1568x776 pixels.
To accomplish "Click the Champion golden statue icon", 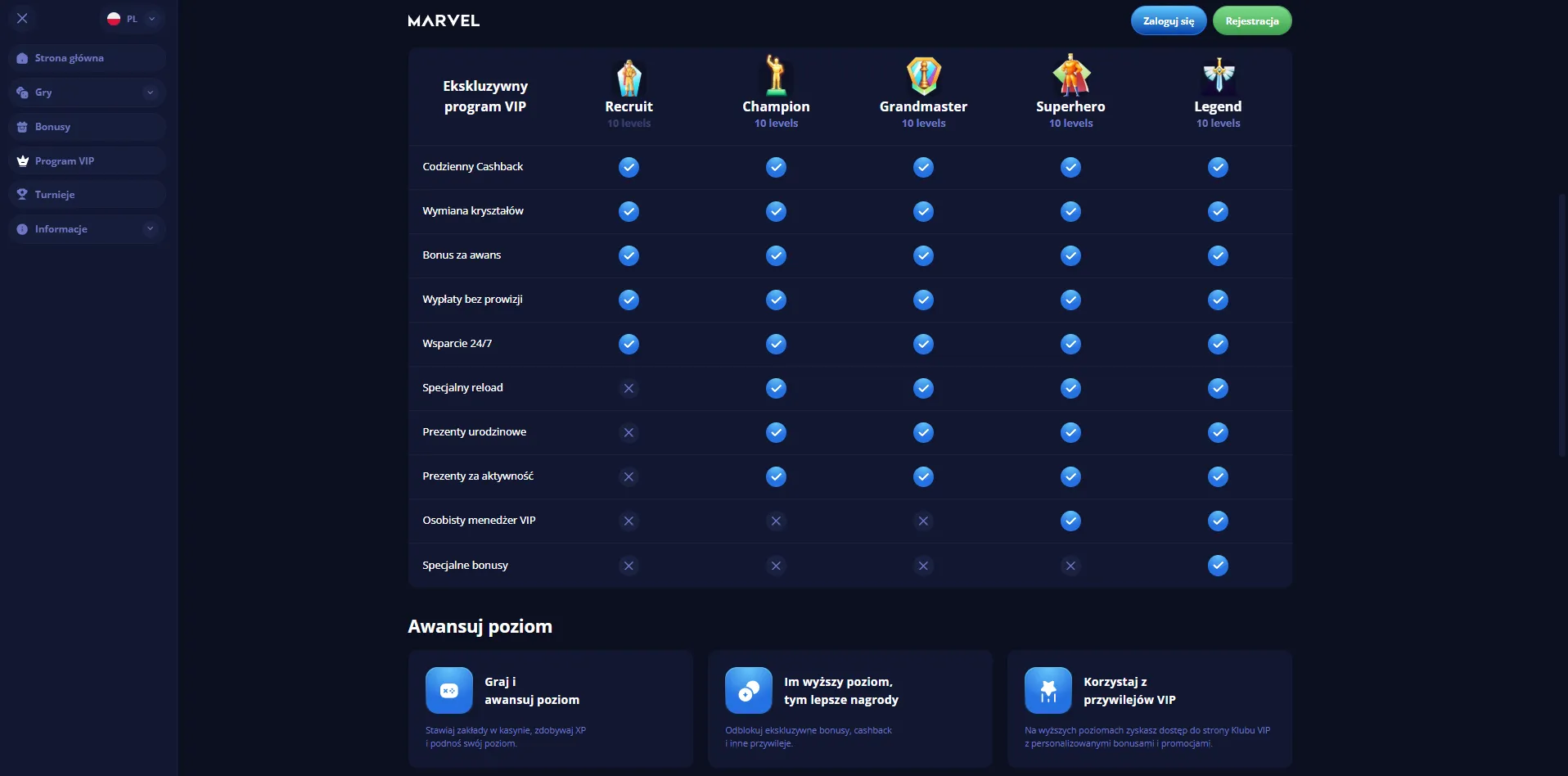I will pos(776,75).
